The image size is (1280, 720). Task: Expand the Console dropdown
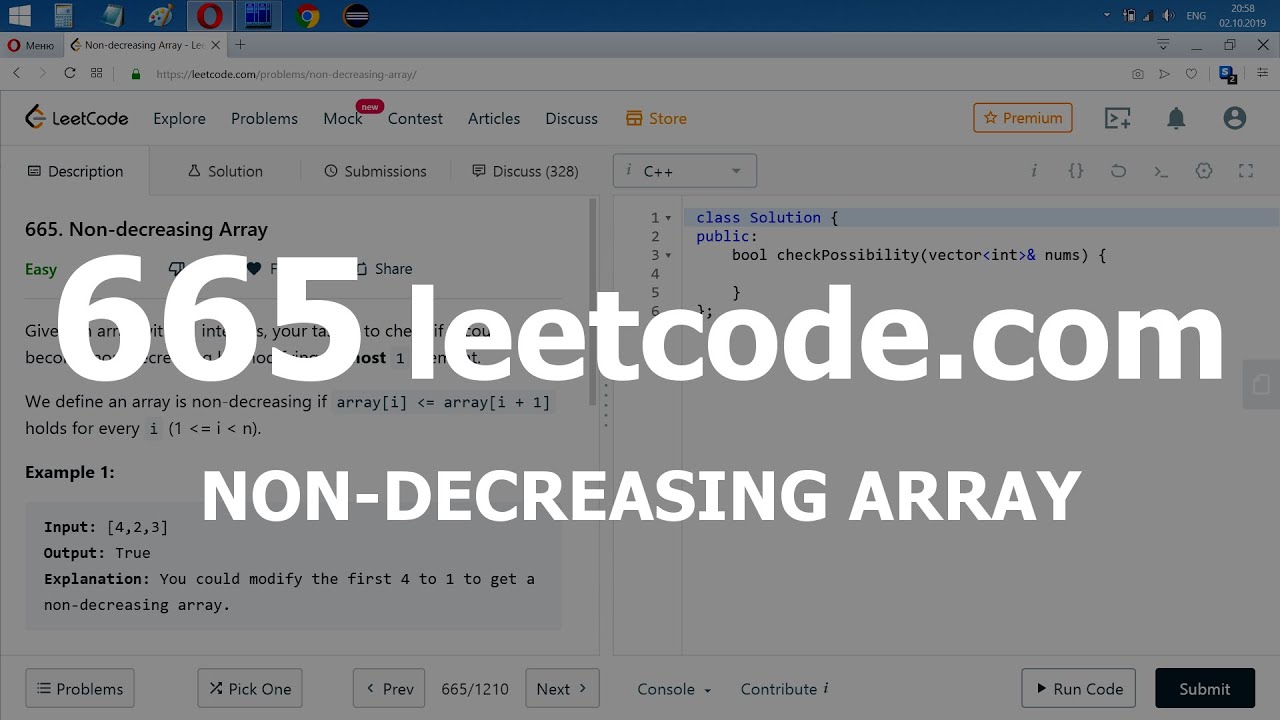674,689
